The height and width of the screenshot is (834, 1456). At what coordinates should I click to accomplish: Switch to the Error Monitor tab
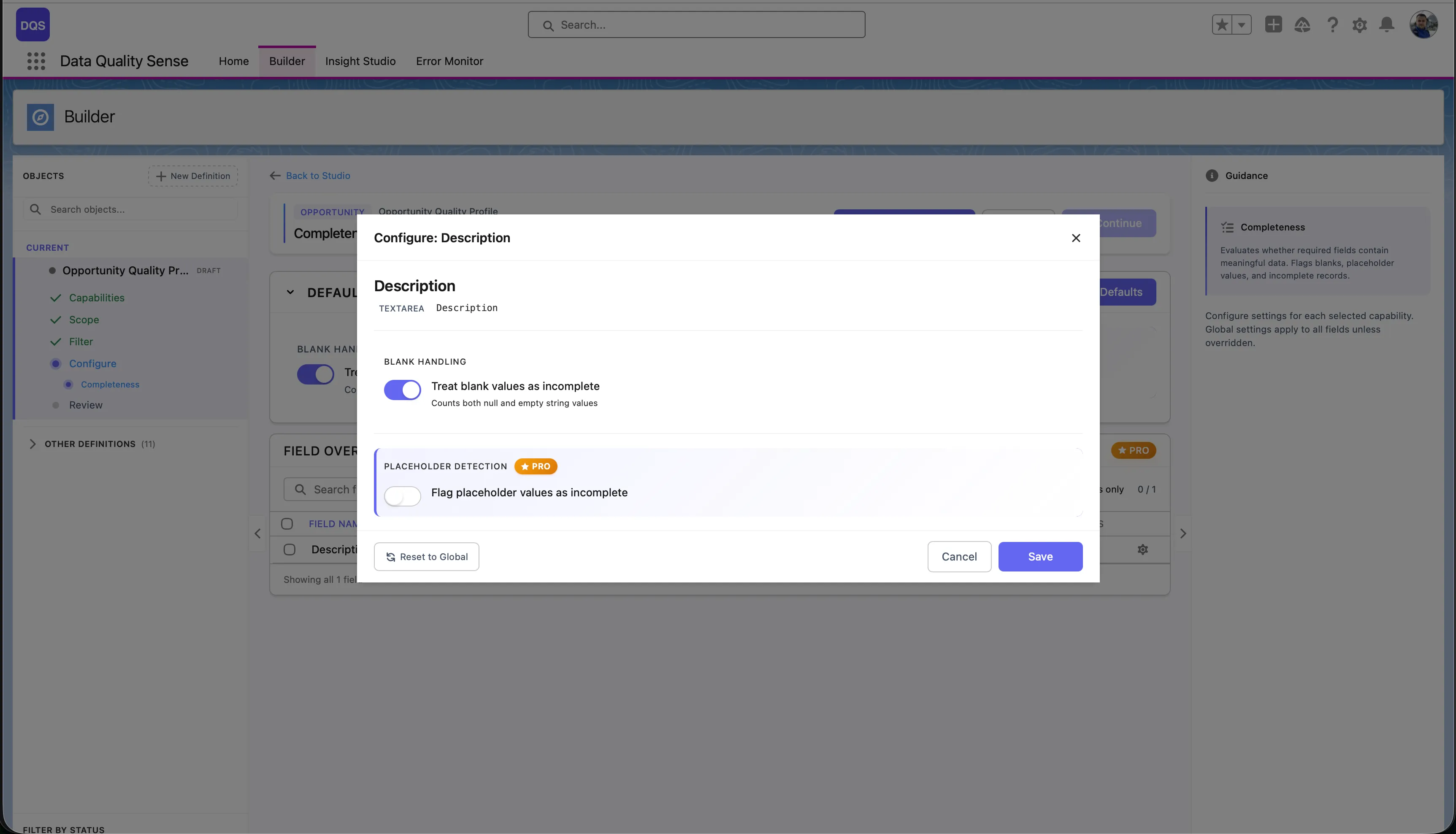(x=449, y=61)
